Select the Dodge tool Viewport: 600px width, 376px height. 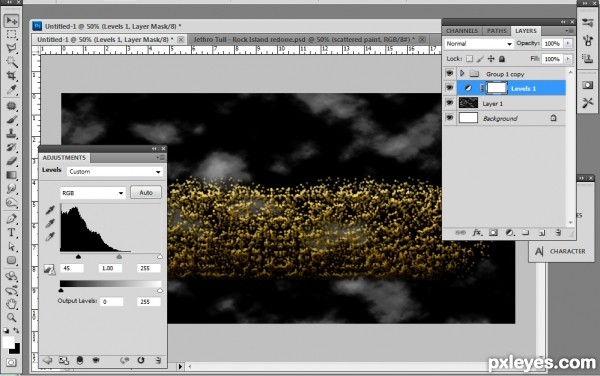[x=11, y=202]
